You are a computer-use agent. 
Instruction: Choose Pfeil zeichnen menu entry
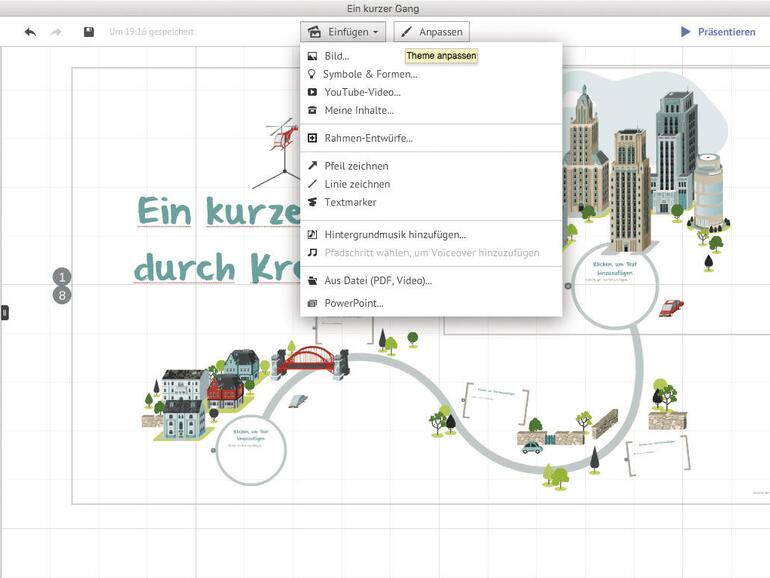pos(431,166)
